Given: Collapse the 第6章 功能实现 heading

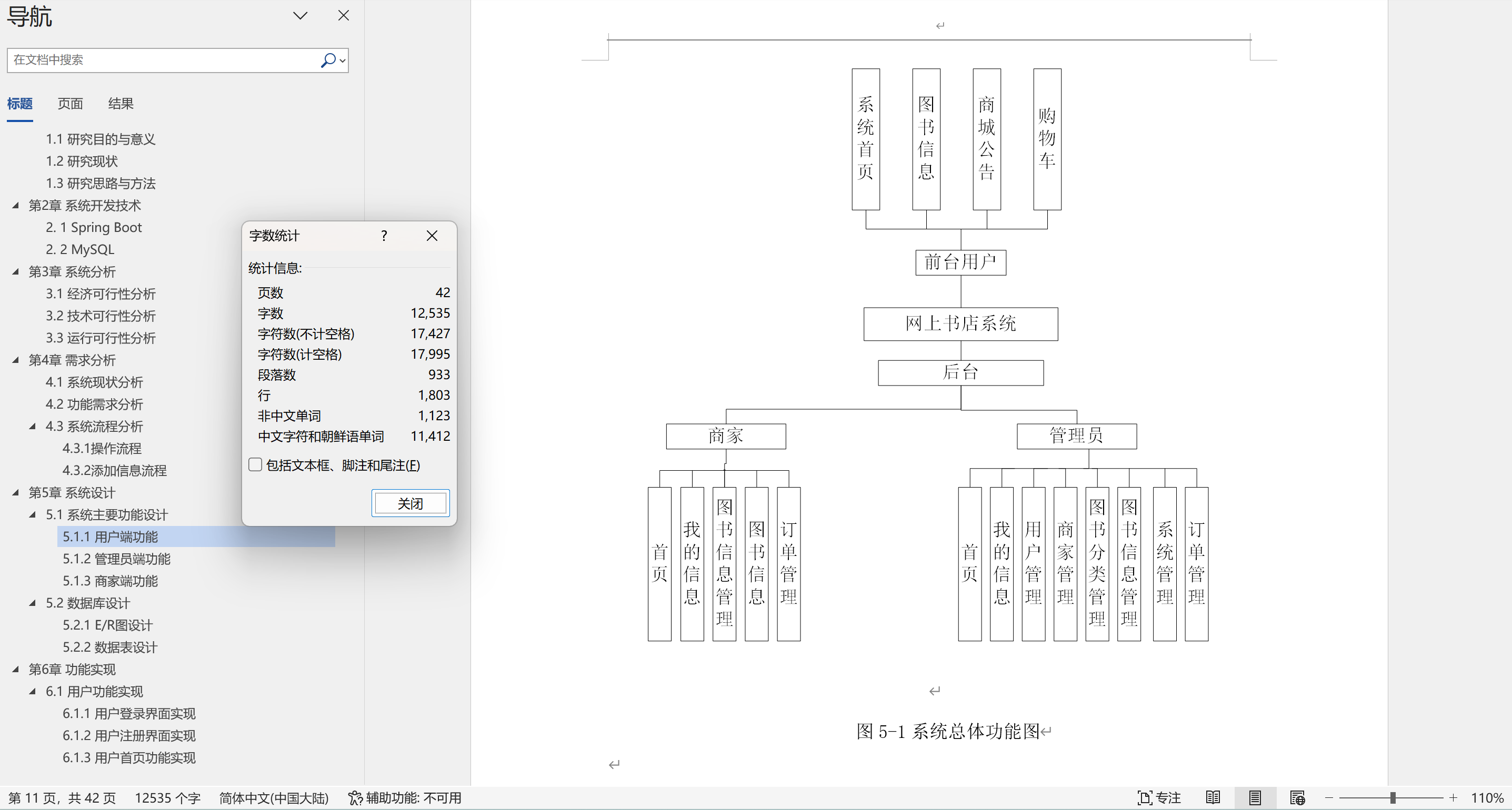Looking at the screenshot, I should click(x=16, y=669).
